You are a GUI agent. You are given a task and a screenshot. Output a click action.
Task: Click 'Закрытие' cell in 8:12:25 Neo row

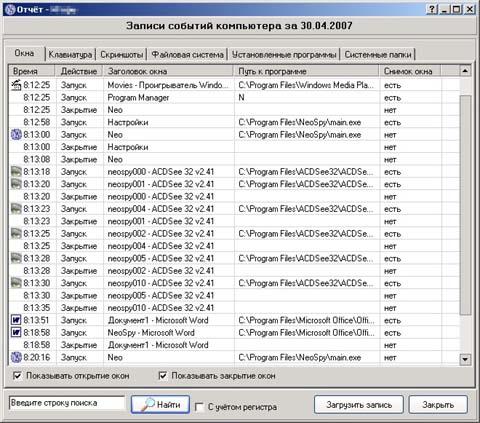click(79, 110)
